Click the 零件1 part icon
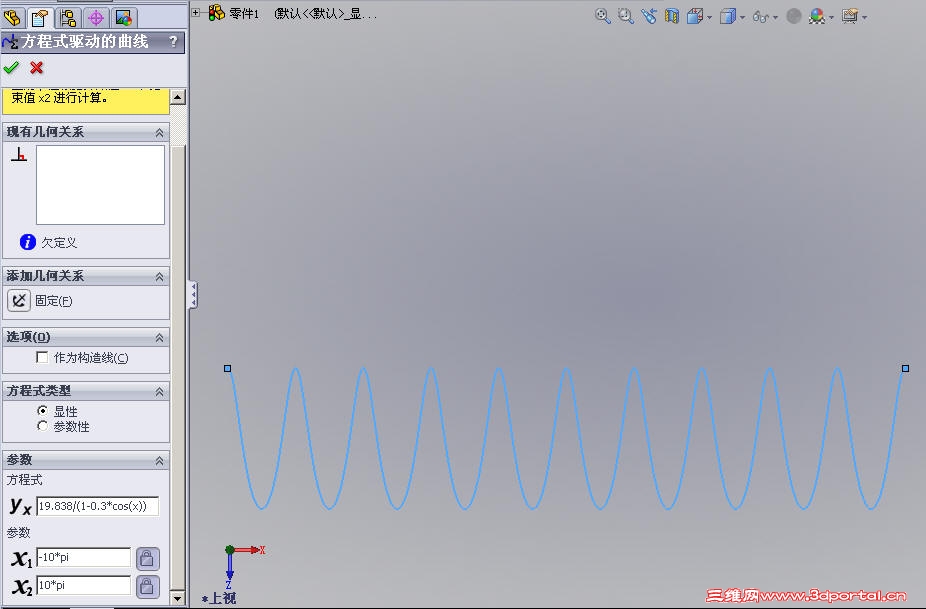926x609 pixels. (217, 12)
